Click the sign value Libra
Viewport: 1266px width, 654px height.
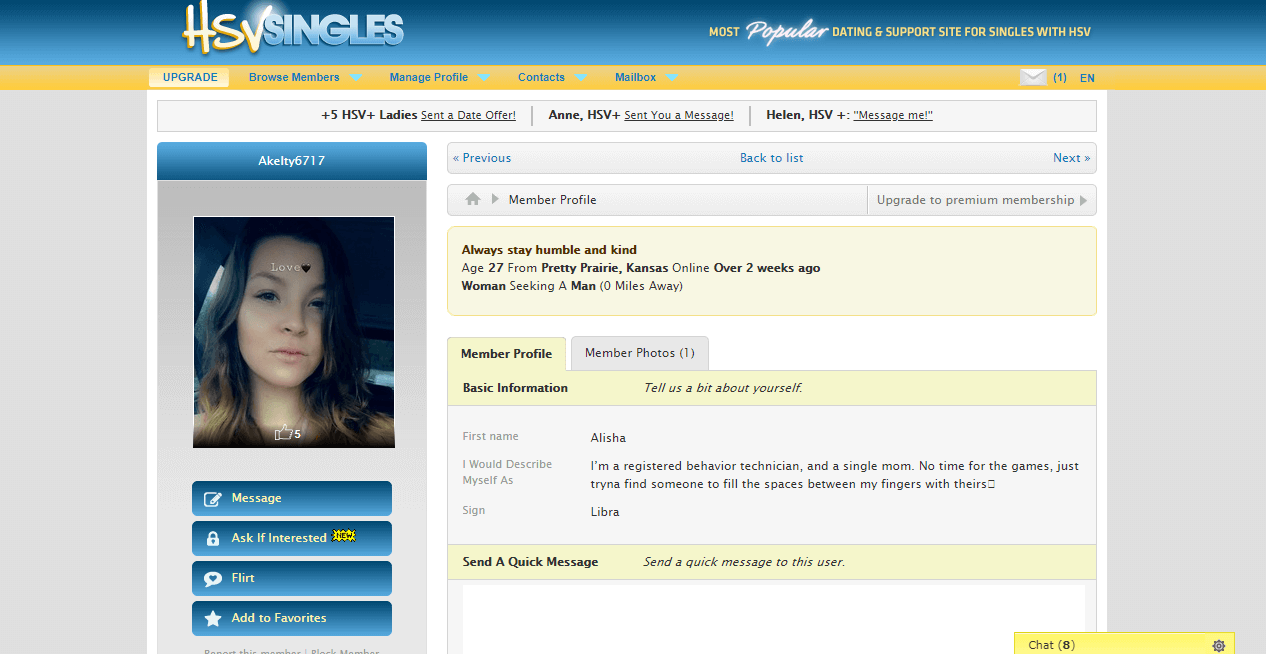click(605, 512)
